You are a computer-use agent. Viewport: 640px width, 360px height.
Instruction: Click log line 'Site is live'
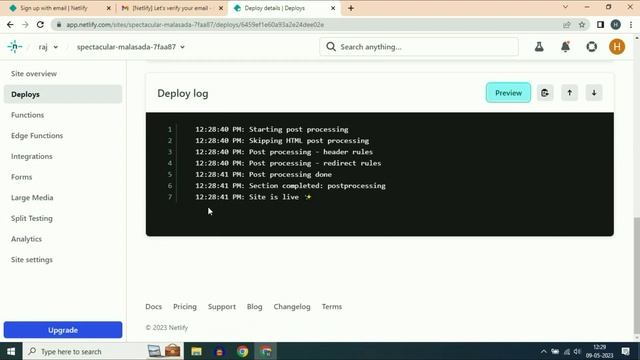tap(253, 197)
